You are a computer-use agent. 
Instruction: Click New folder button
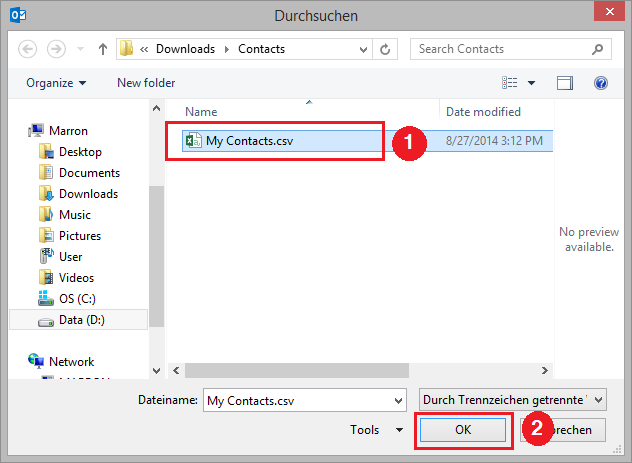(146, 83)
